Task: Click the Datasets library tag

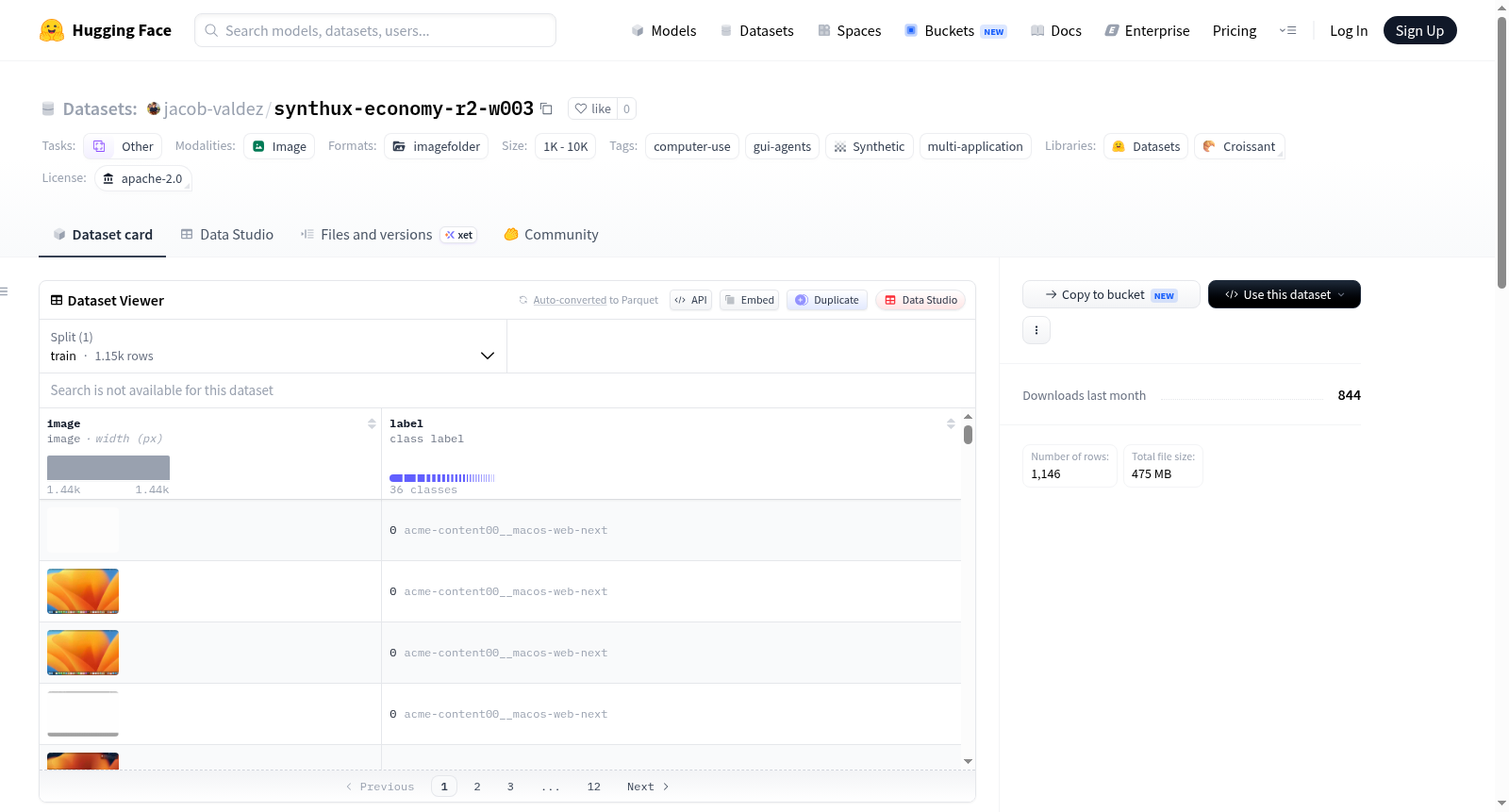Action: click(1146, 146)
